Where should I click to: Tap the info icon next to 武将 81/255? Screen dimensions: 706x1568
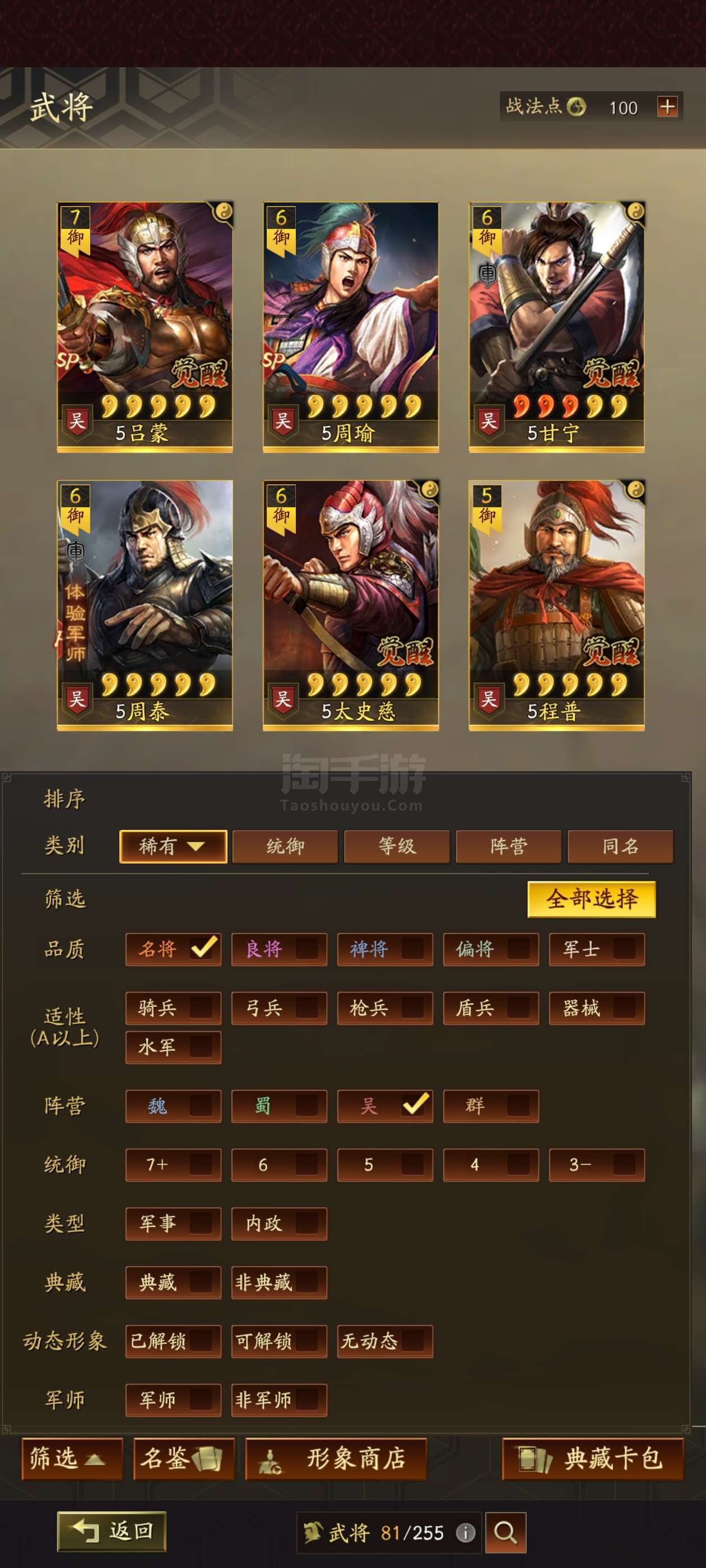466,1532
